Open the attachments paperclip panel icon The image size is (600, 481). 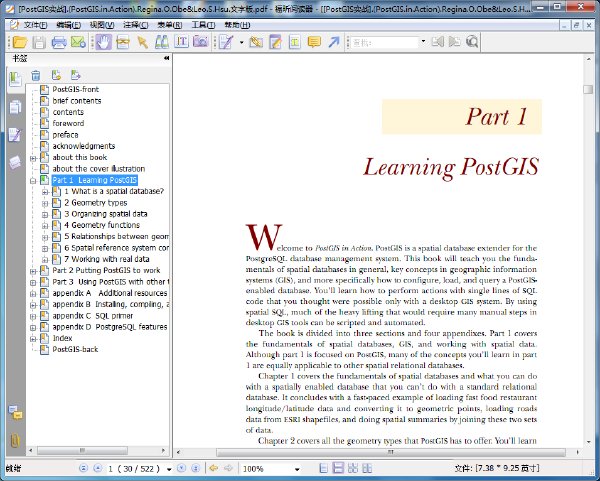click(15, 441)
